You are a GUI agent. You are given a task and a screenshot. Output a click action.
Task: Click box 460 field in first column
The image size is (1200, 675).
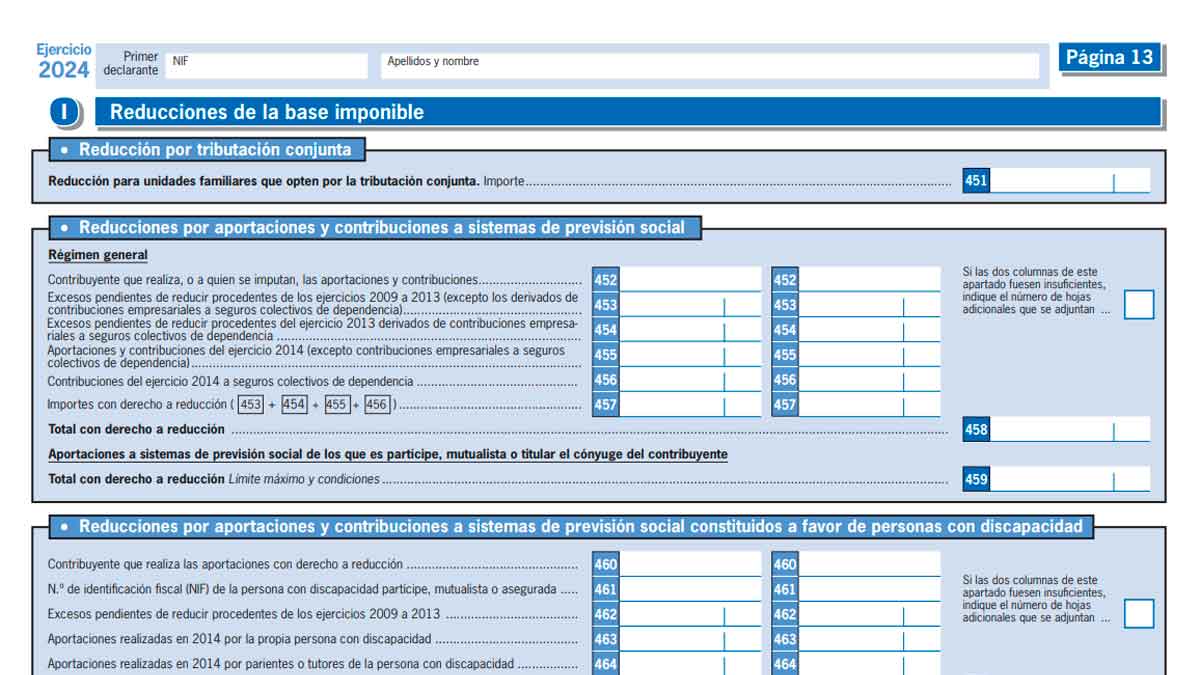tap(691, 564)
